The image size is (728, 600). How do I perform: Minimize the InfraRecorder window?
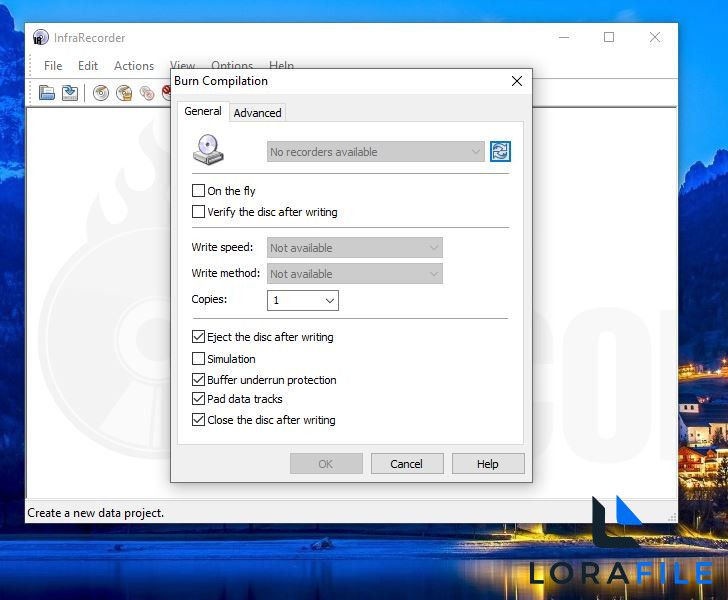pyautogui.click(x=564, y=37)
